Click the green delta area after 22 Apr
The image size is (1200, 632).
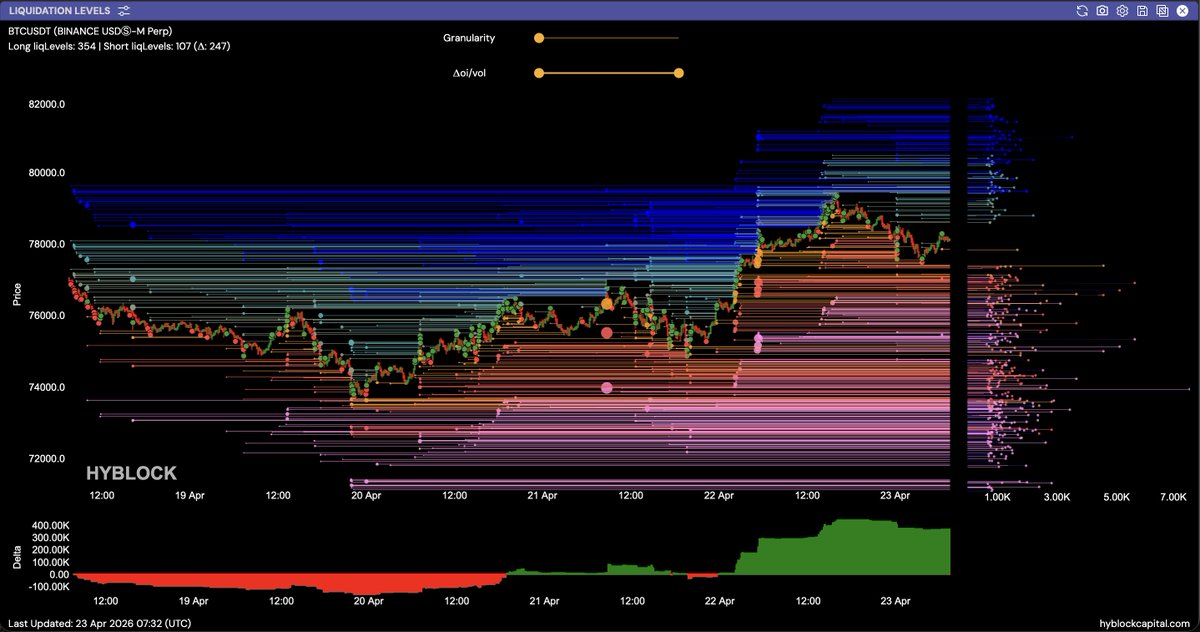[850, 548]
